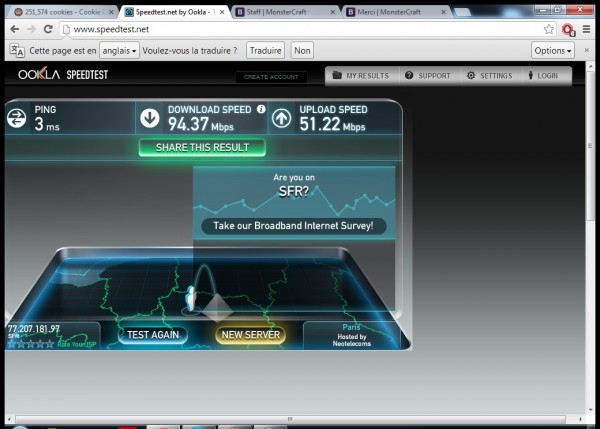Open a new browser tab
600x429 pixels.
tap(462, 12)
